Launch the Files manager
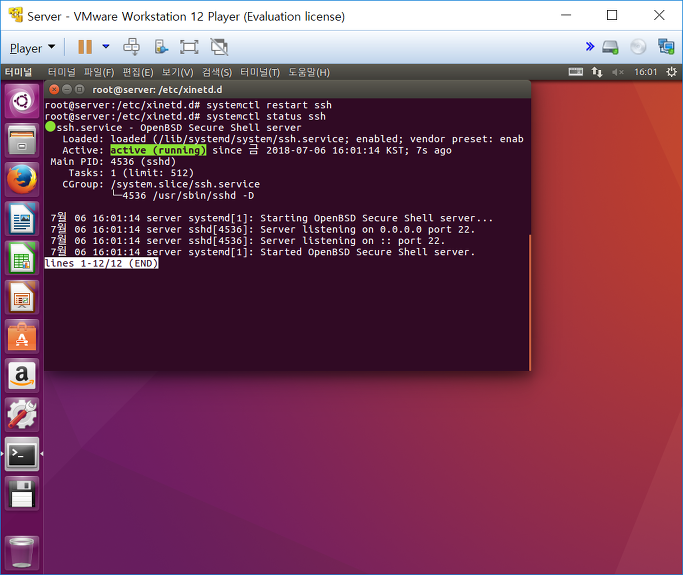The image size is (683, 575). (x=22, y=140)
